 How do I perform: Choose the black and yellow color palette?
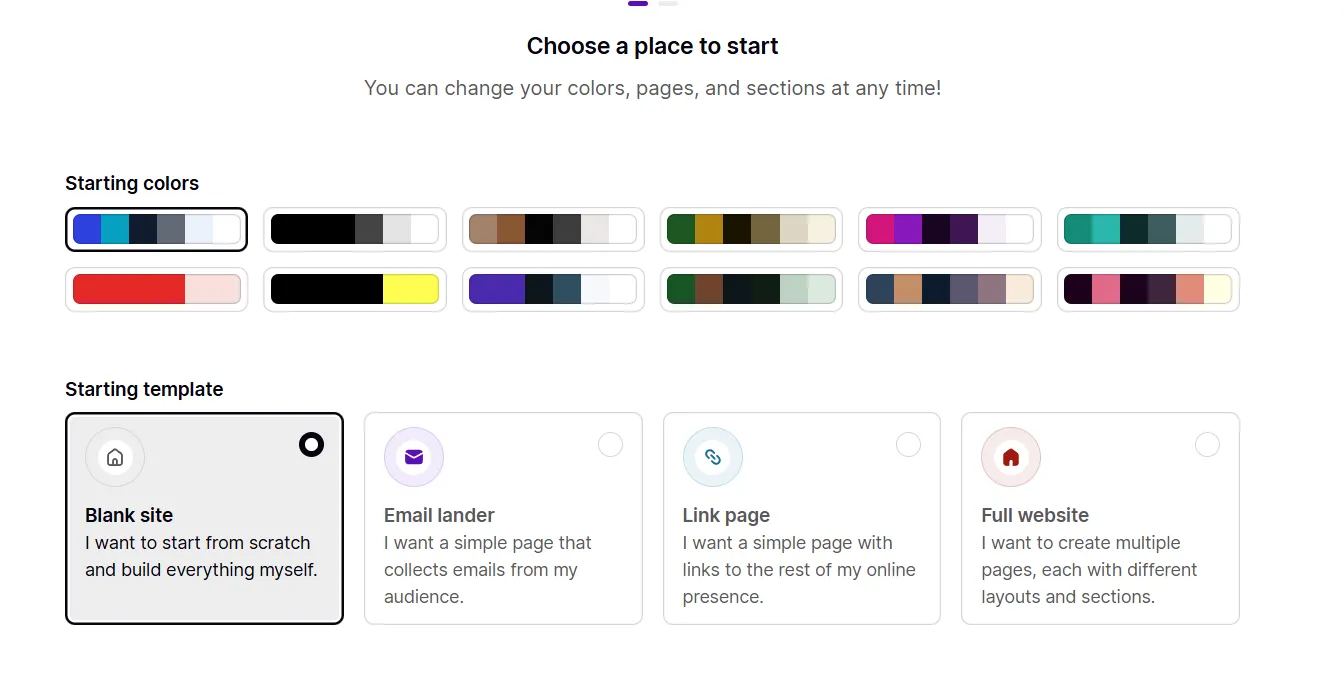tap(355, 290)
